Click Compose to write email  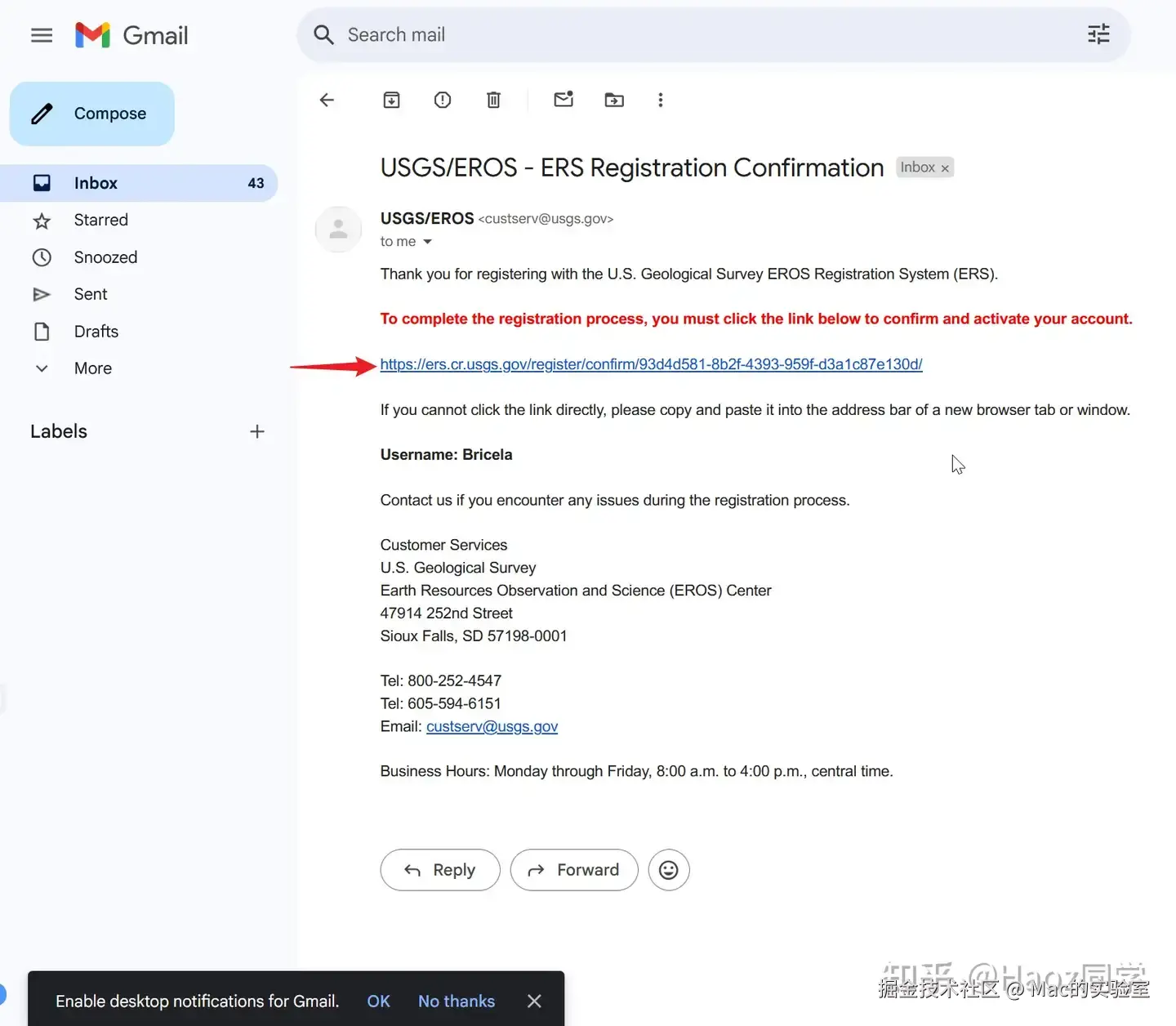point(92,114)
